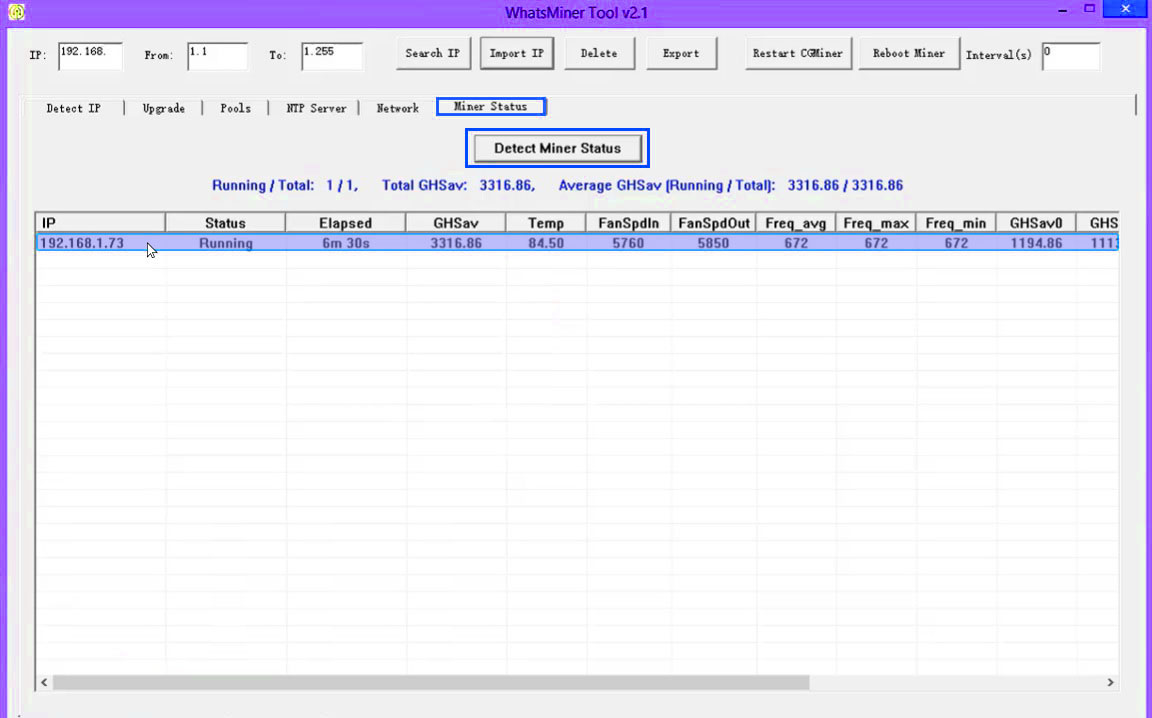
Task: Click the To range input field
Action: [332, 57]
